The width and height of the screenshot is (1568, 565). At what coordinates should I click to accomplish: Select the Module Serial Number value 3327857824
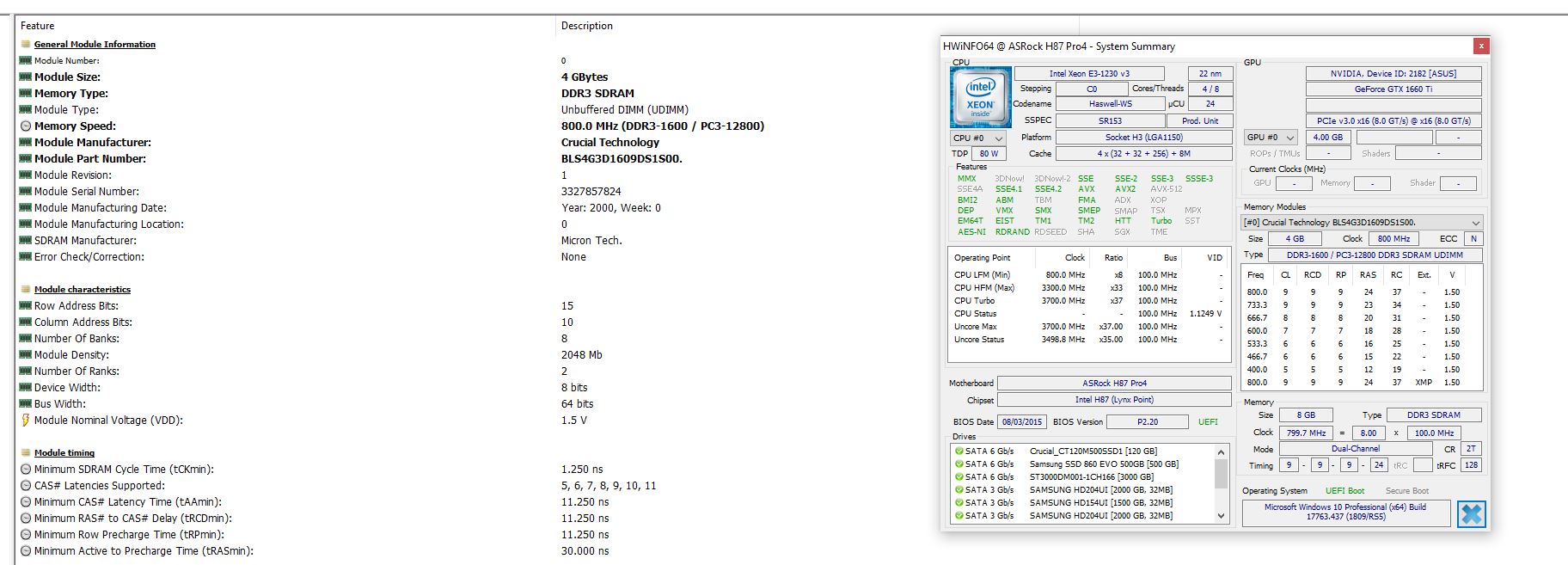point(591,192)
